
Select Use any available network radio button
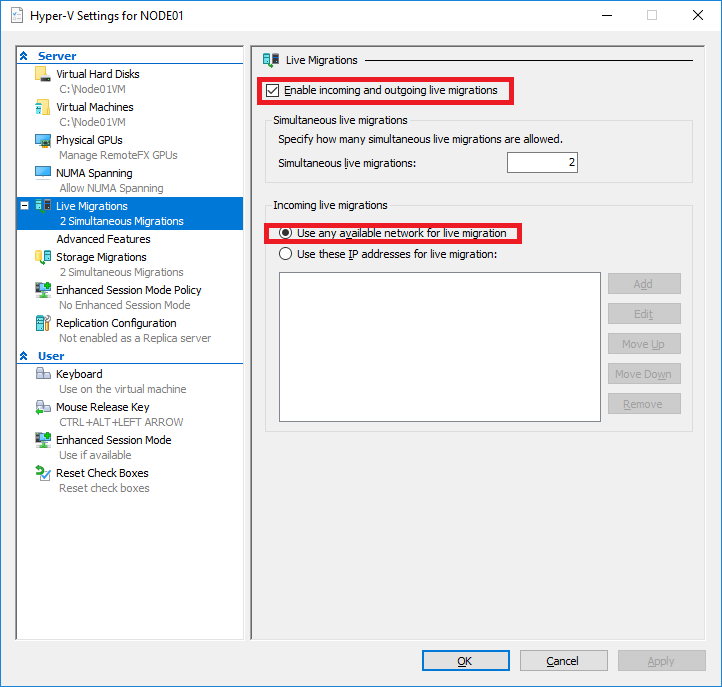pyautogui.click(x=285, y=233)
